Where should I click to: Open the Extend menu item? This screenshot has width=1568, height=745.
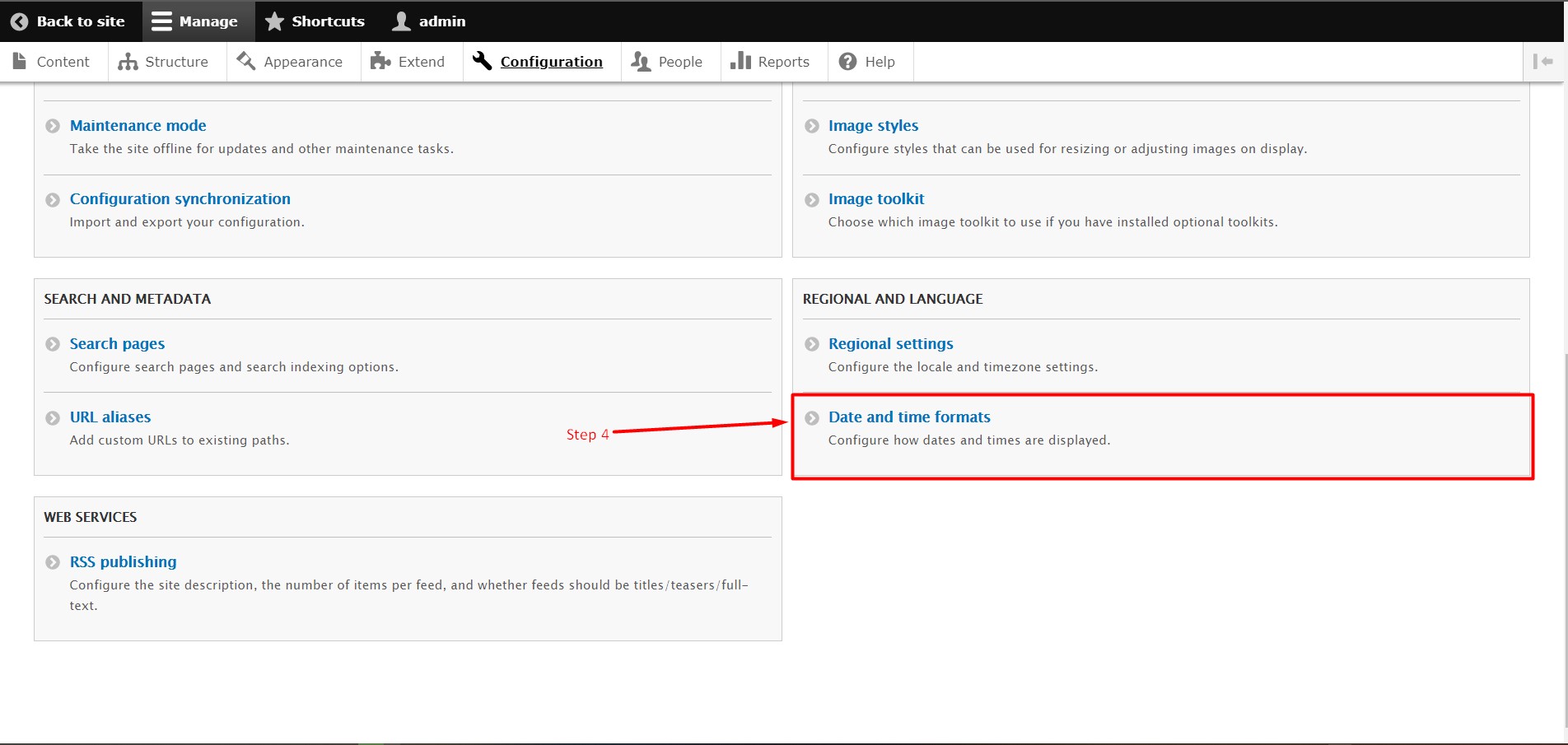(412, 62)
